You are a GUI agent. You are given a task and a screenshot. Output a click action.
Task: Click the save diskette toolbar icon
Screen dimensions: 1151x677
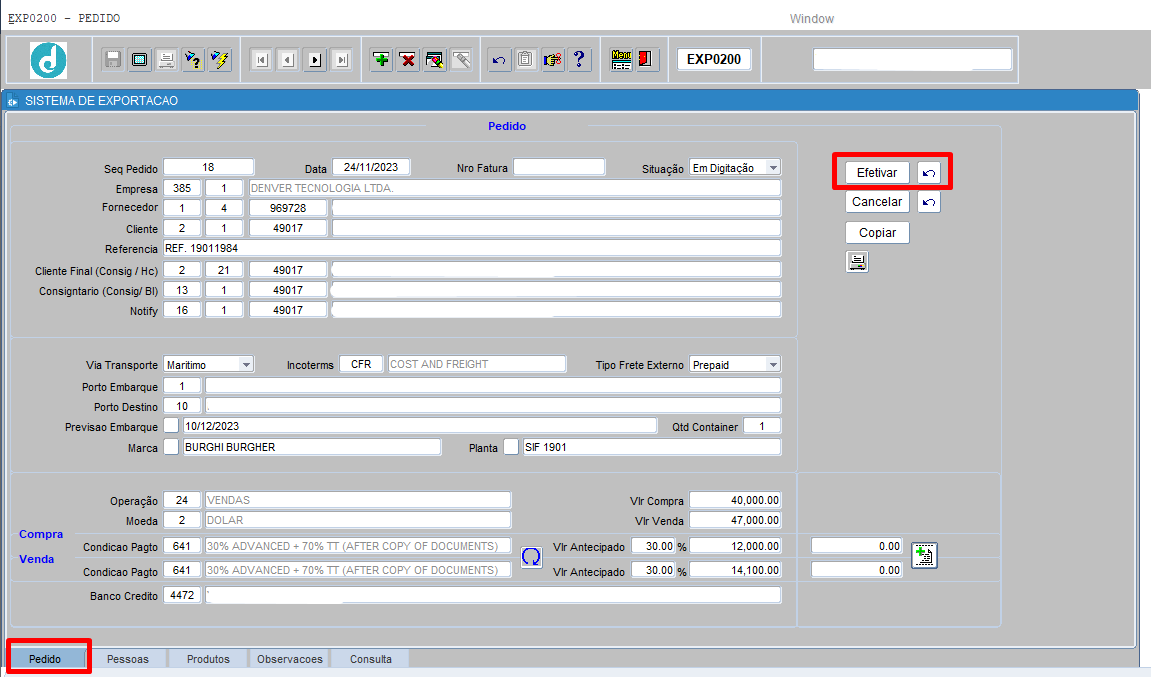coord(112,59)
